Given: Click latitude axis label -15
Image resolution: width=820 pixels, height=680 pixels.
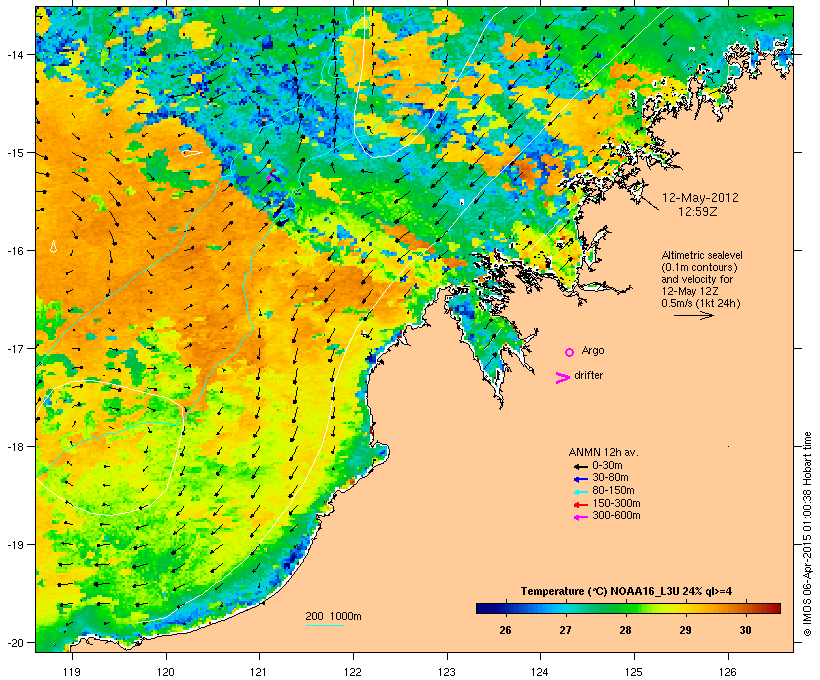Looking at the screenshot, I should pos(16,153).
